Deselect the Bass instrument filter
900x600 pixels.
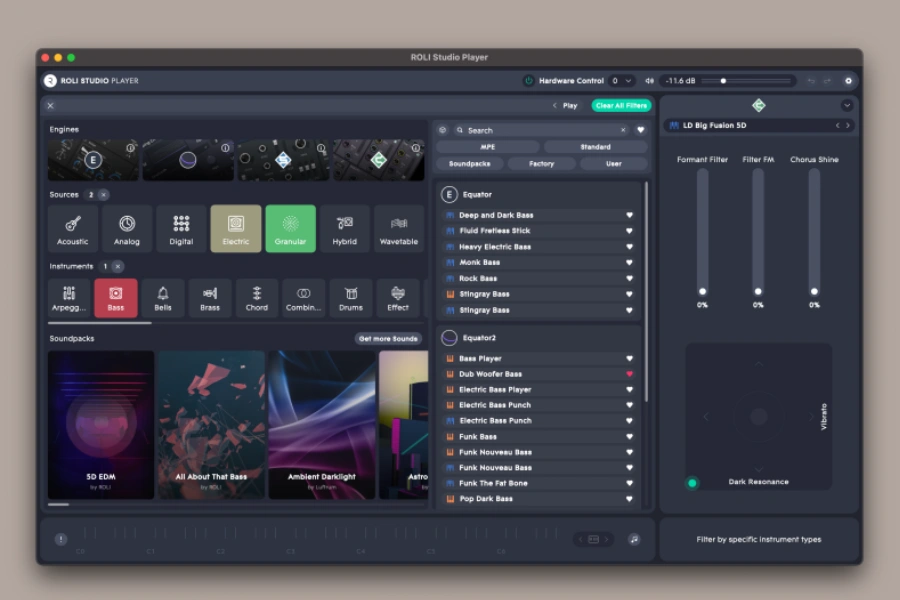tap(116, 298)
